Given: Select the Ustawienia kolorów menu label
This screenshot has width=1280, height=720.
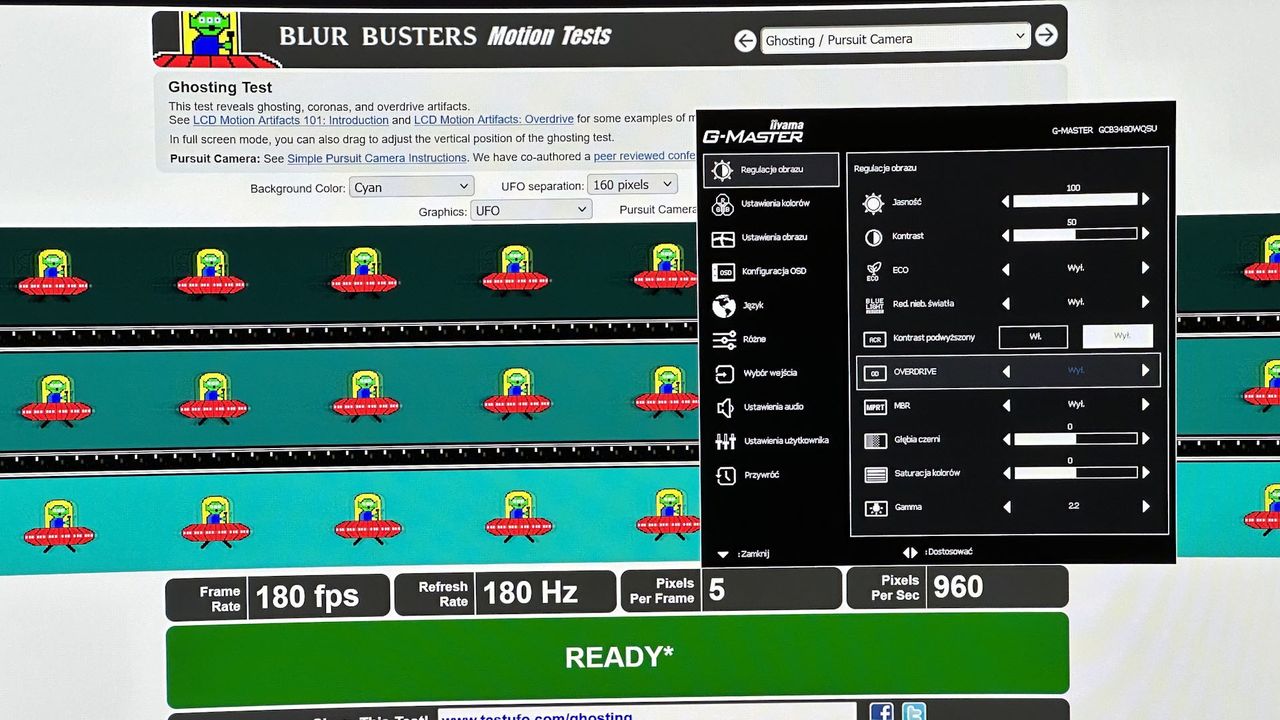Looking at the screenshot, I should (775, 204).
